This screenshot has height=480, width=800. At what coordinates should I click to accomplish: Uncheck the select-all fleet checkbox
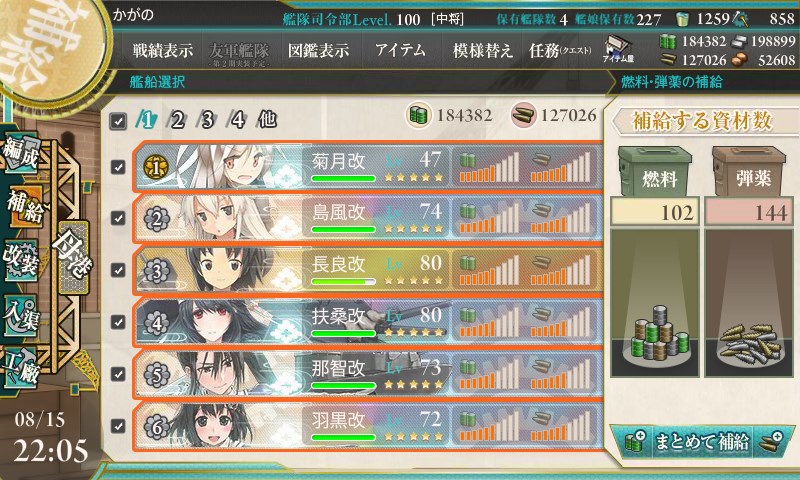pos(118,121)
